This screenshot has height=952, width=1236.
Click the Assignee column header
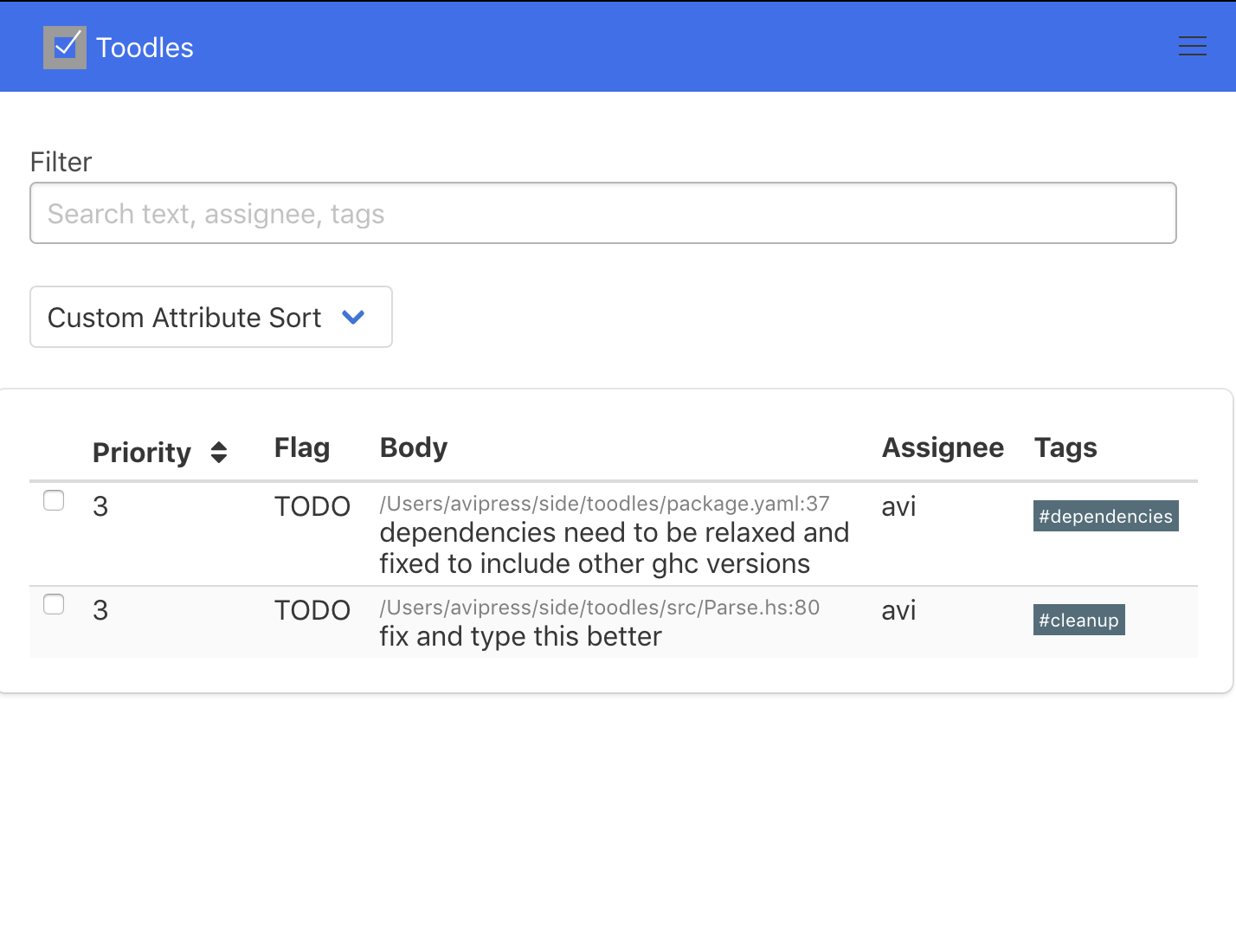pyautogui.click(x=943, y=448)
